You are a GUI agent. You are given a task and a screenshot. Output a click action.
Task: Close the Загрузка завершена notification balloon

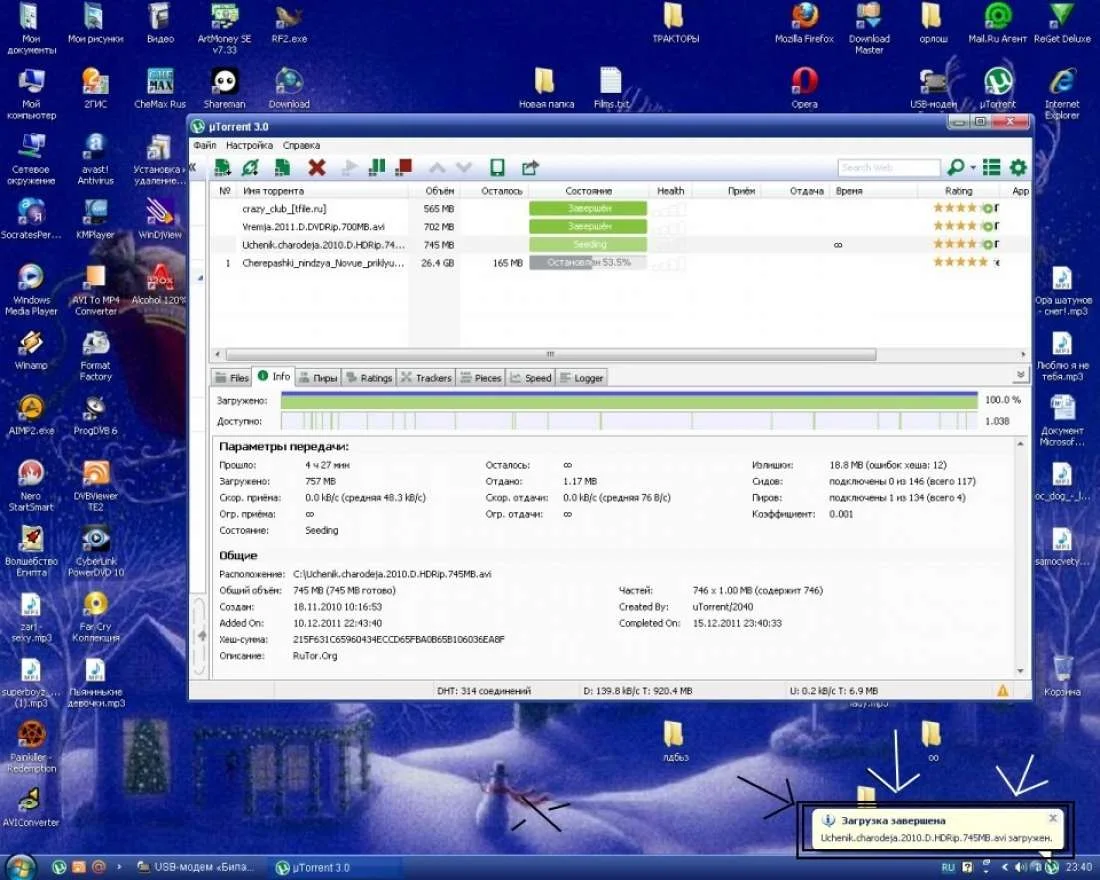click(1053, 818)
